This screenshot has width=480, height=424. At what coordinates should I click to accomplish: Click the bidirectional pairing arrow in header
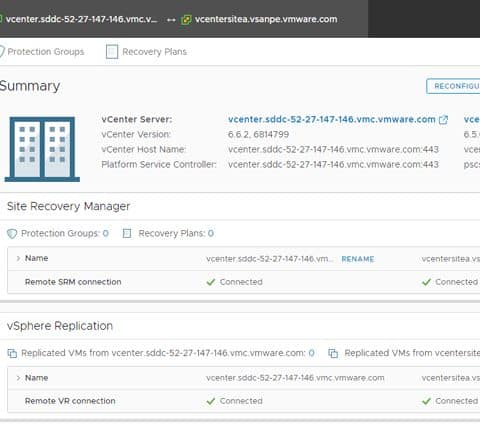tap(171, 20)
